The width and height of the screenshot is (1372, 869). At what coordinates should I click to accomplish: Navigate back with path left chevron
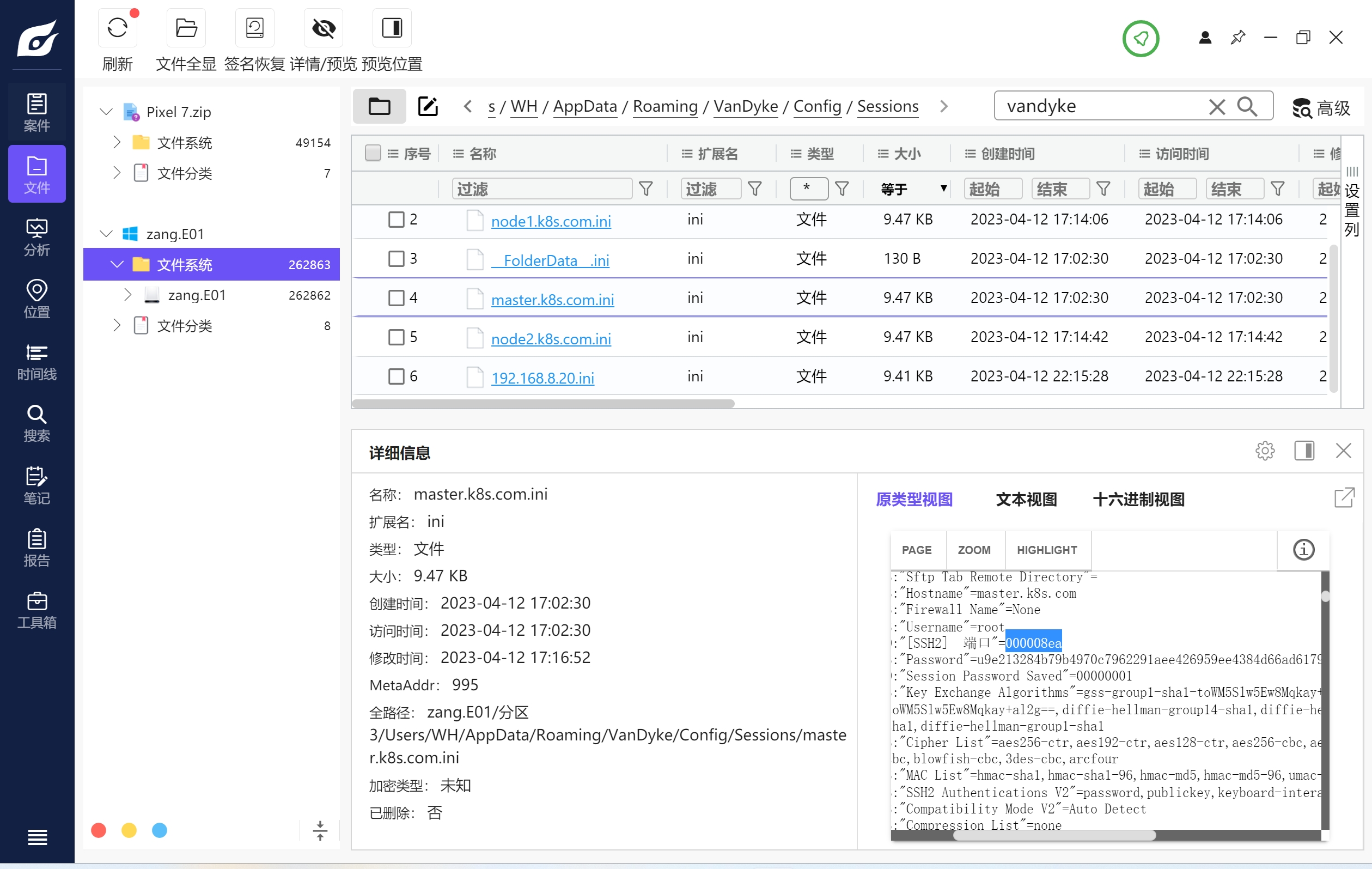pyautogui.click(x=467, y=106)
